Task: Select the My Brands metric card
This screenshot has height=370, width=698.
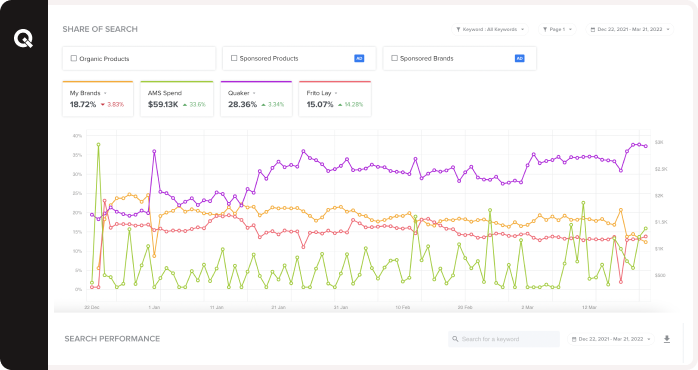Action: (97, 99)
